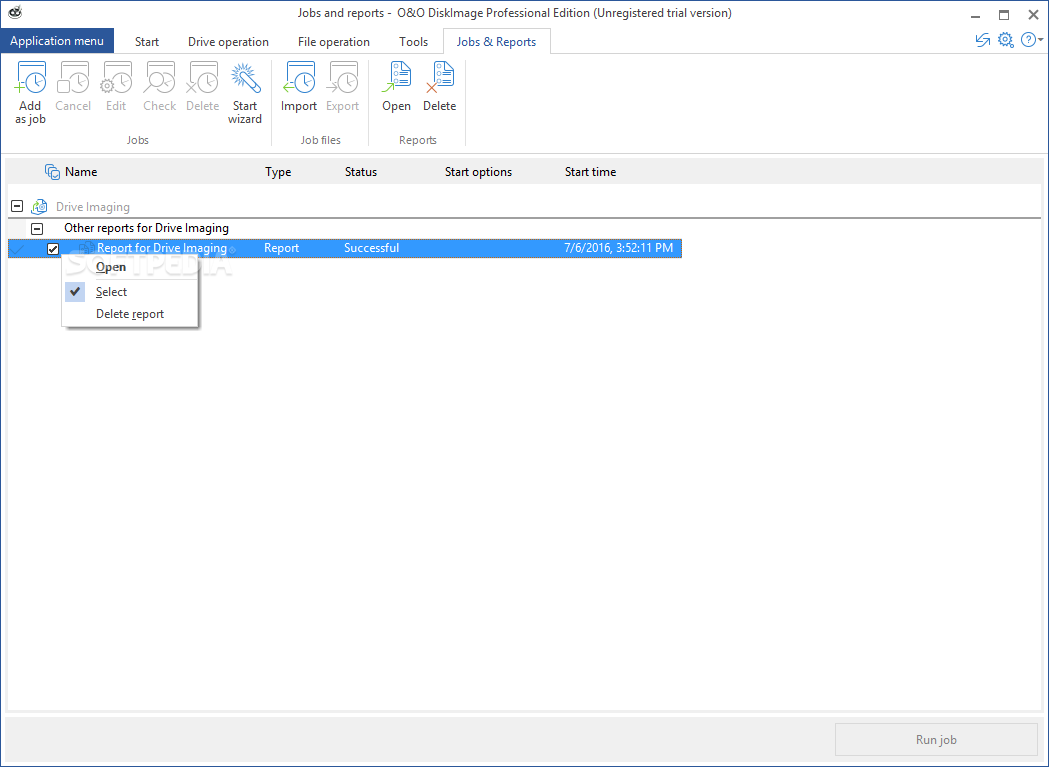Screen dimensions: 1049x767
Task: Click the 'Successful' status cell
Action: tap(371, 248)
